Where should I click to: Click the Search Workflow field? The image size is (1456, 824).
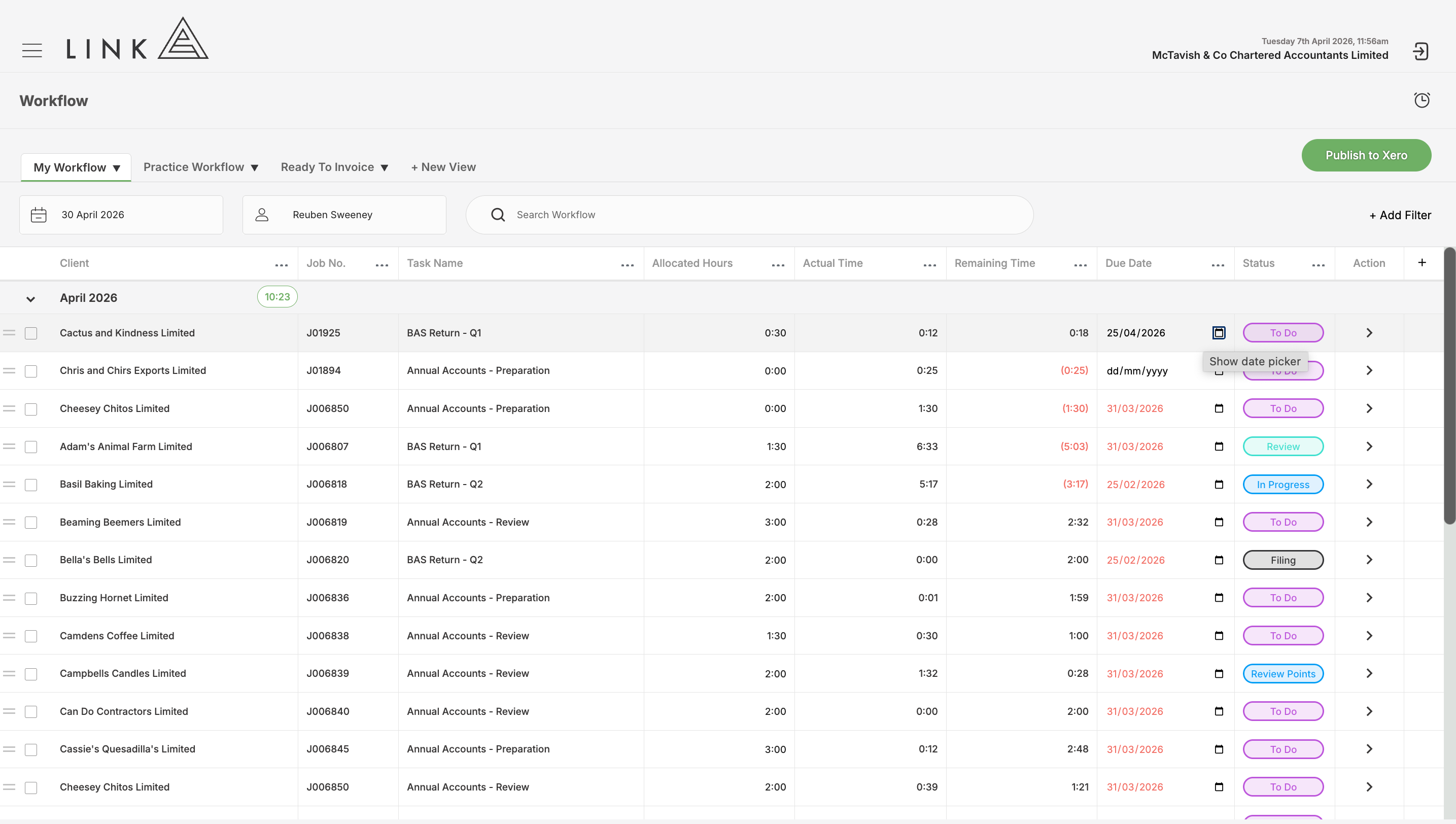pos(749,215)
